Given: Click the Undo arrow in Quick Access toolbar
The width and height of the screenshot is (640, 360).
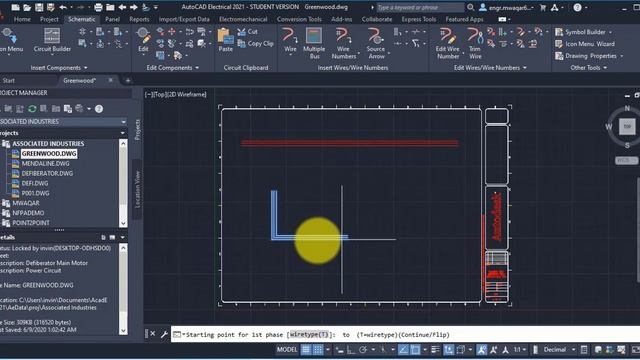Looking at the screenshot, I should (63, 7).
